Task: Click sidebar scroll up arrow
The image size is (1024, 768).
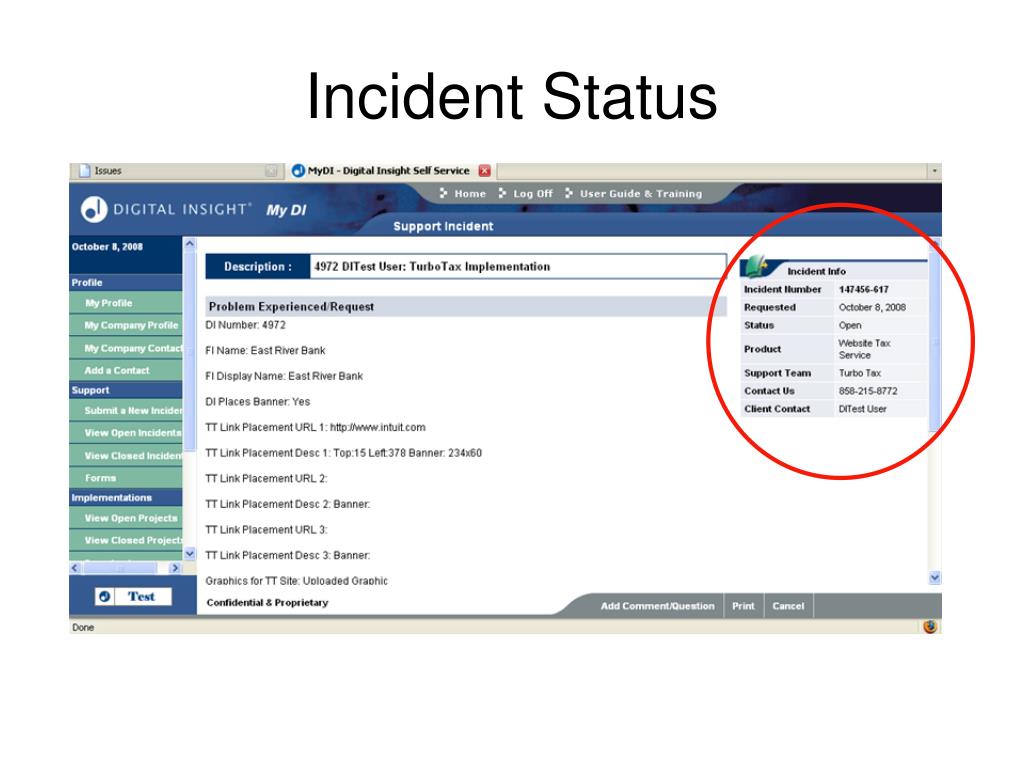Action: 190,244
